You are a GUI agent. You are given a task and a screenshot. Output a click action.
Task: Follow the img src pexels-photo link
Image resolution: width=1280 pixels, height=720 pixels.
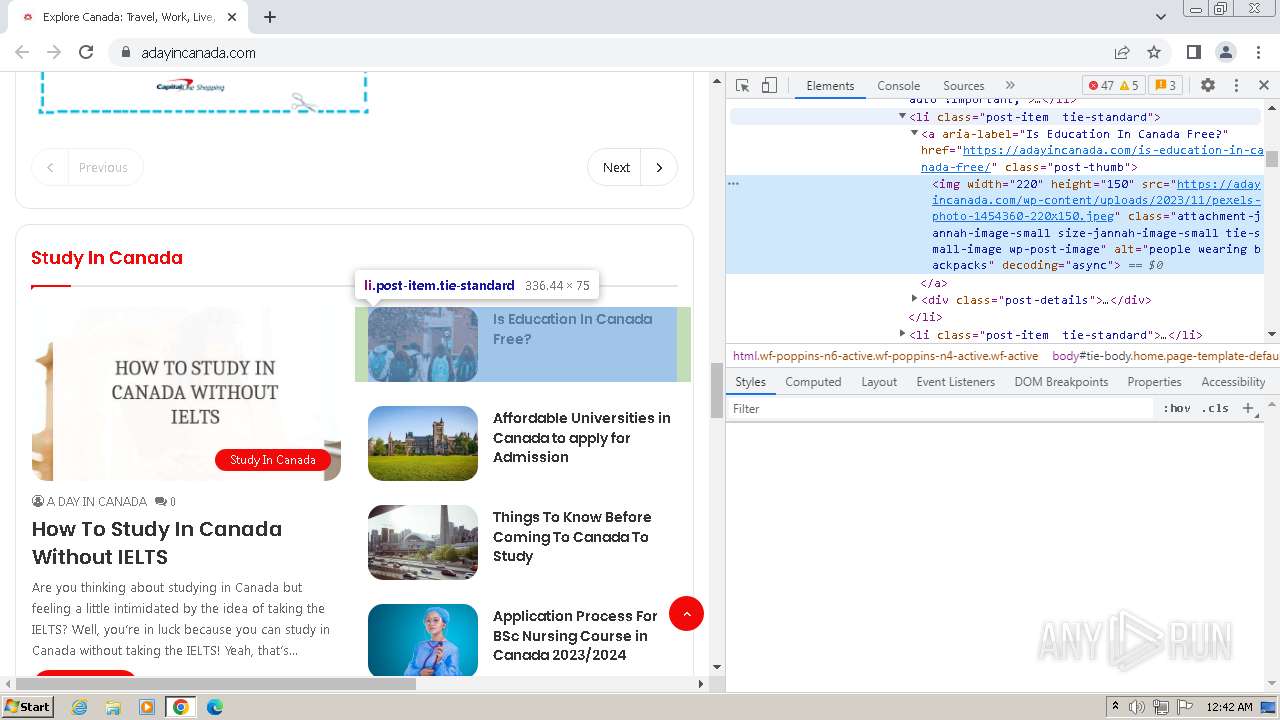coord(1096,200)
